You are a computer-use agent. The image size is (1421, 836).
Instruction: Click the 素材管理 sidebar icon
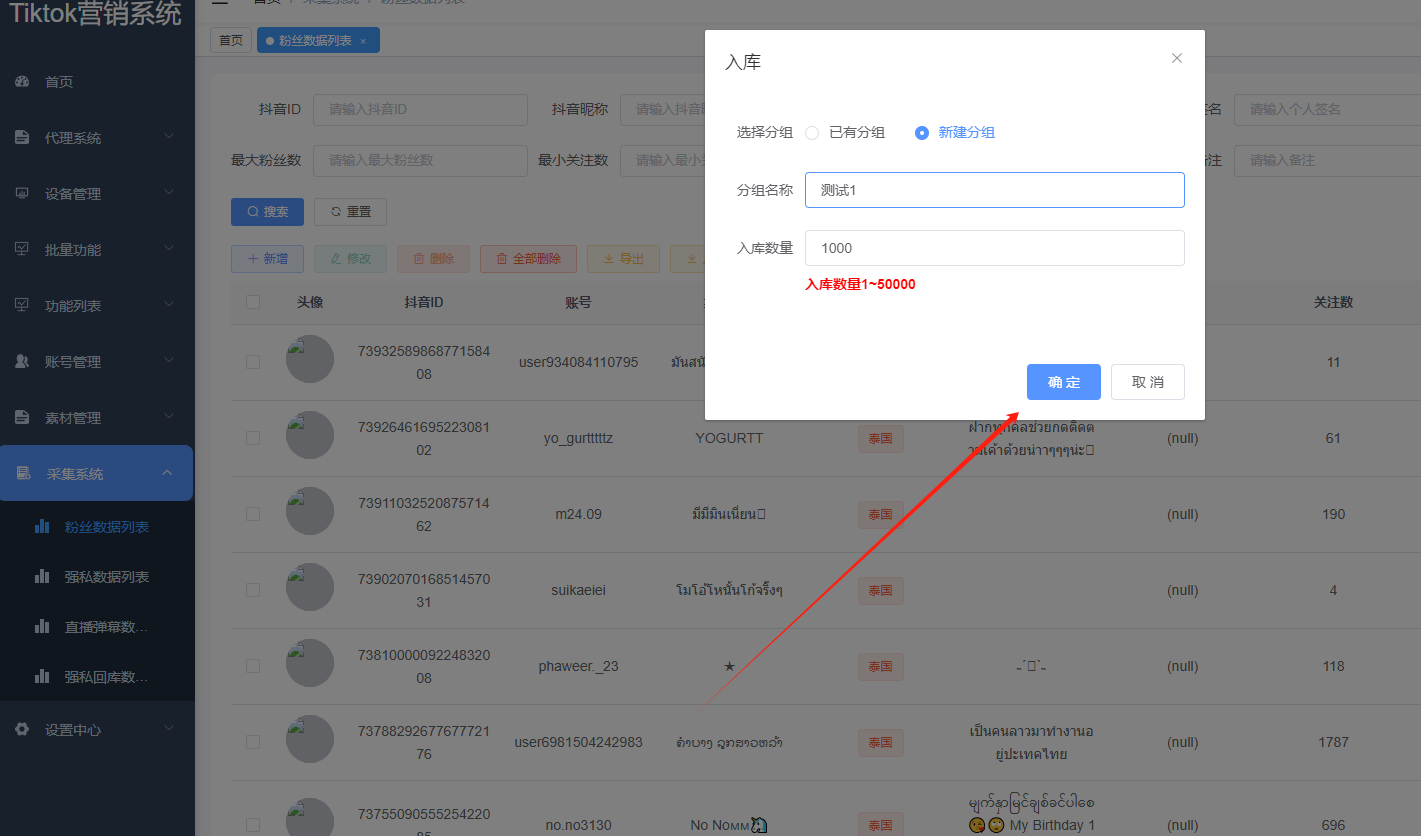(22, 418)
